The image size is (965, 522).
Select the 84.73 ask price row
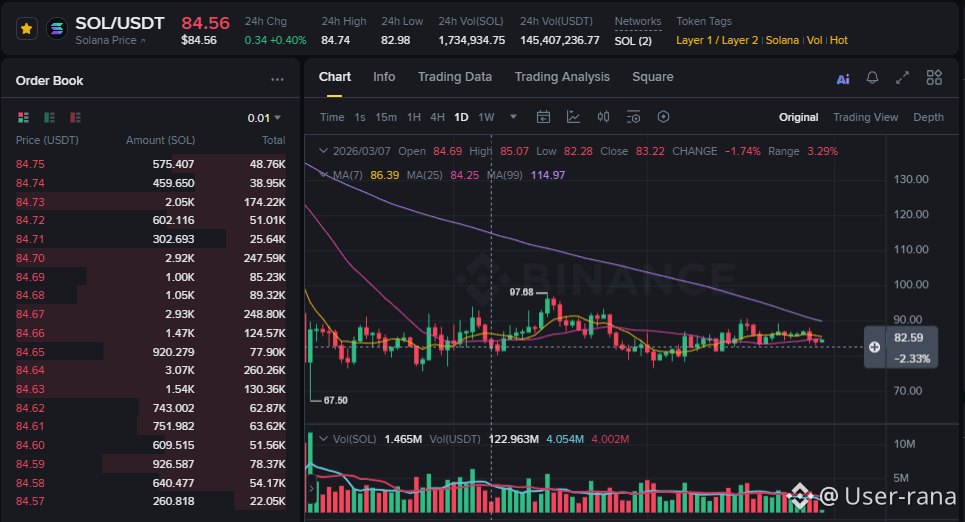(151, 202)
